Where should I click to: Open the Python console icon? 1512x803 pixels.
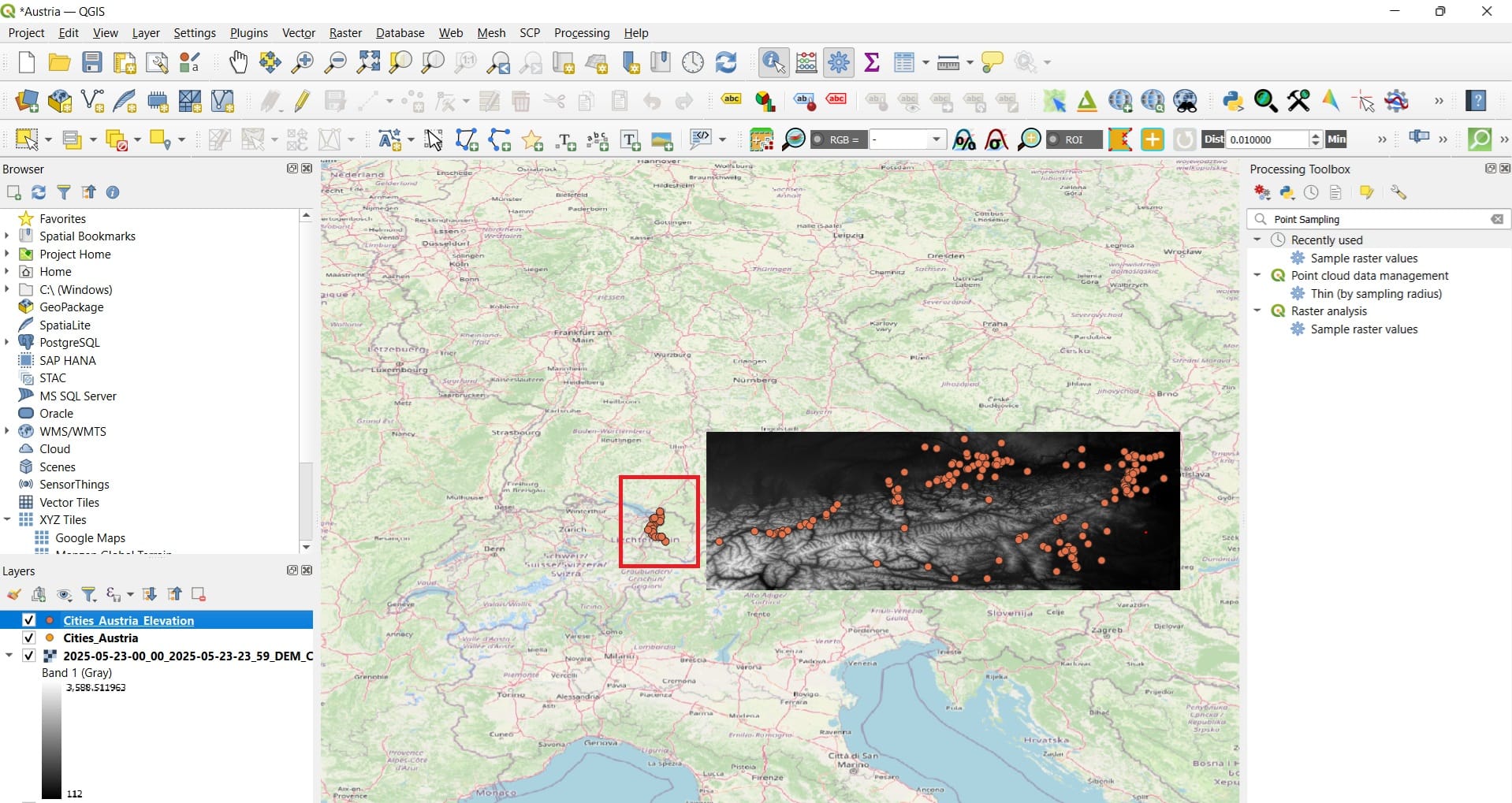pos(1233,101)
